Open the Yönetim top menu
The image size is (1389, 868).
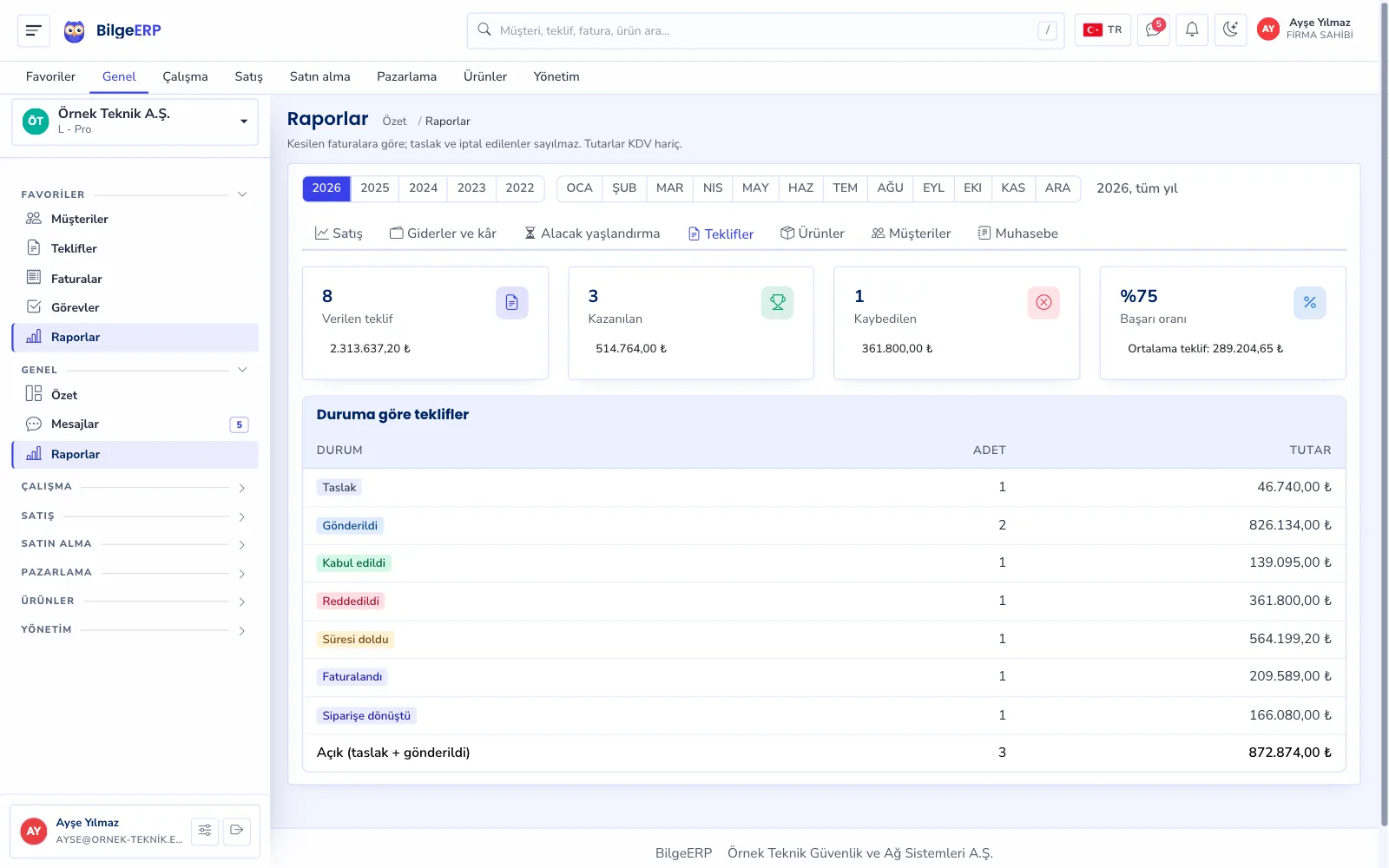556,76
